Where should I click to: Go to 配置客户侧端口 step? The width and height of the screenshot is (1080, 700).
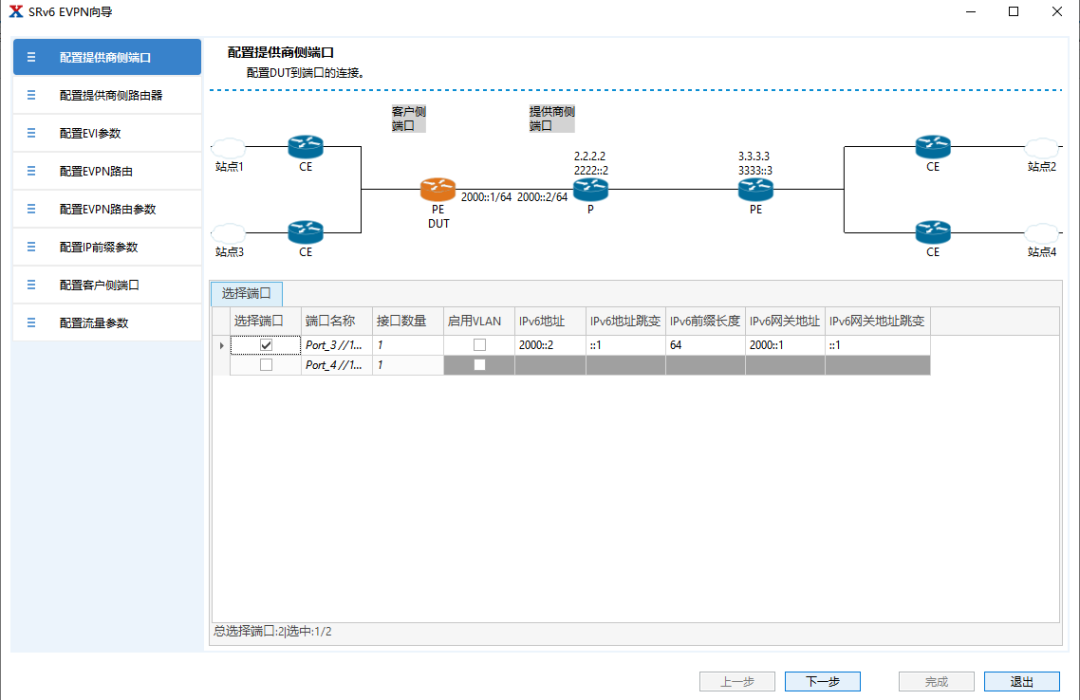107,285
